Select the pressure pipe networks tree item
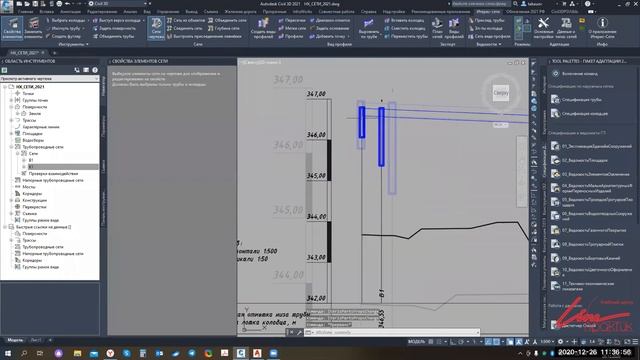The image size is (640, 360). 53,180
